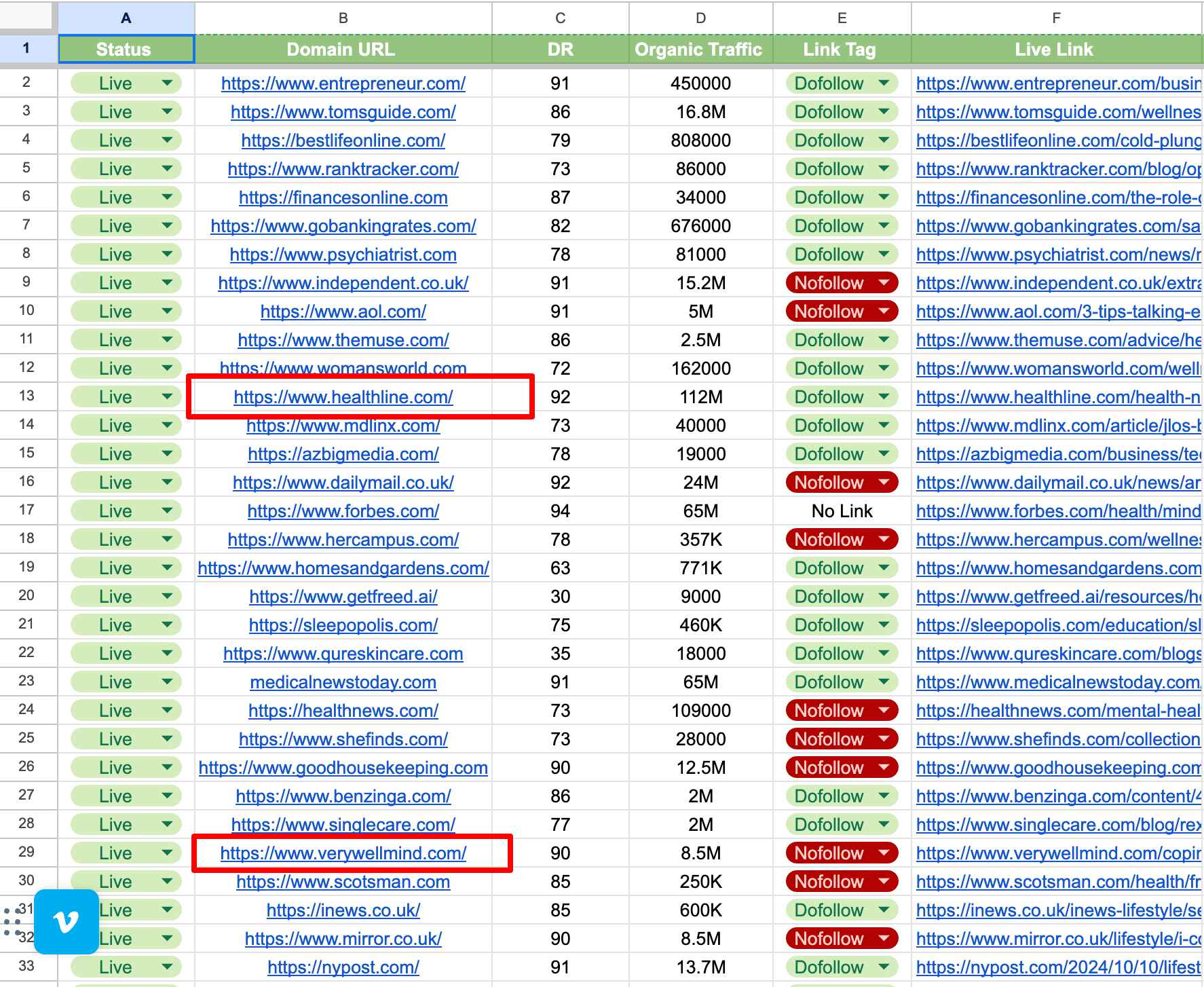The image size is (1204, 987).
Task: Open the forbes.com domain link
Action: tap(343, 511)
